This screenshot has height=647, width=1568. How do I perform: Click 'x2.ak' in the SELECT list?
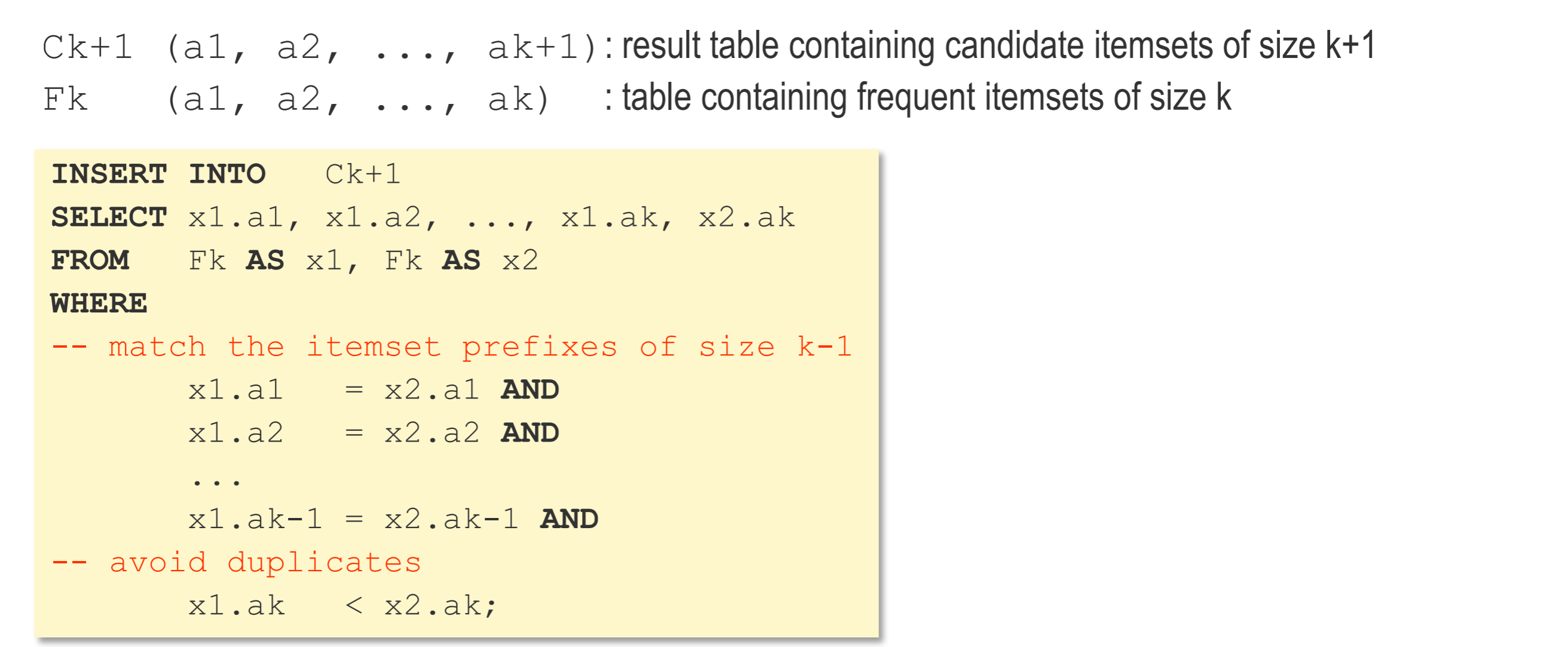746,217
